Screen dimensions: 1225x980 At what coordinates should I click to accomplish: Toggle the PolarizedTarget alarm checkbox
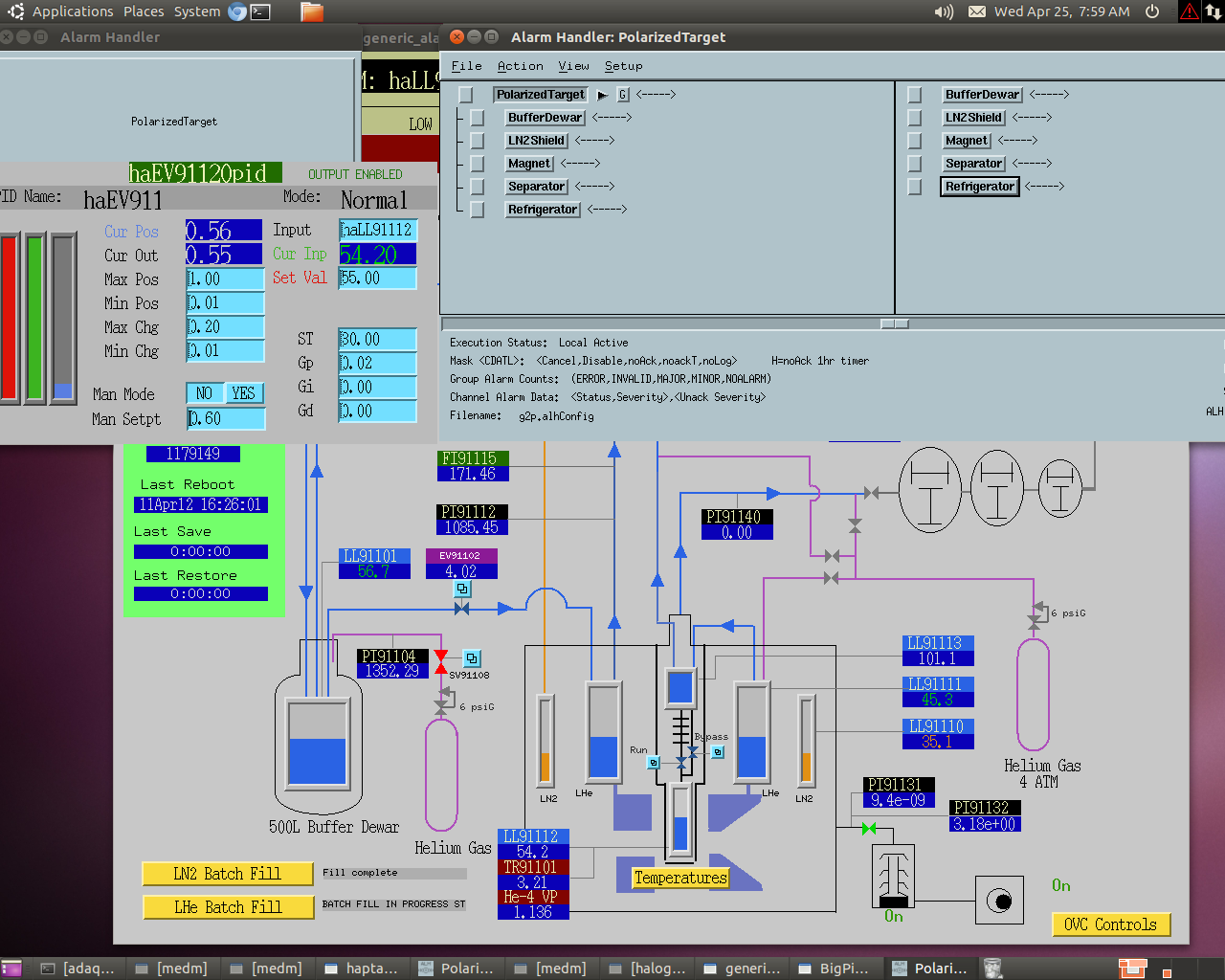coord(466,95)
